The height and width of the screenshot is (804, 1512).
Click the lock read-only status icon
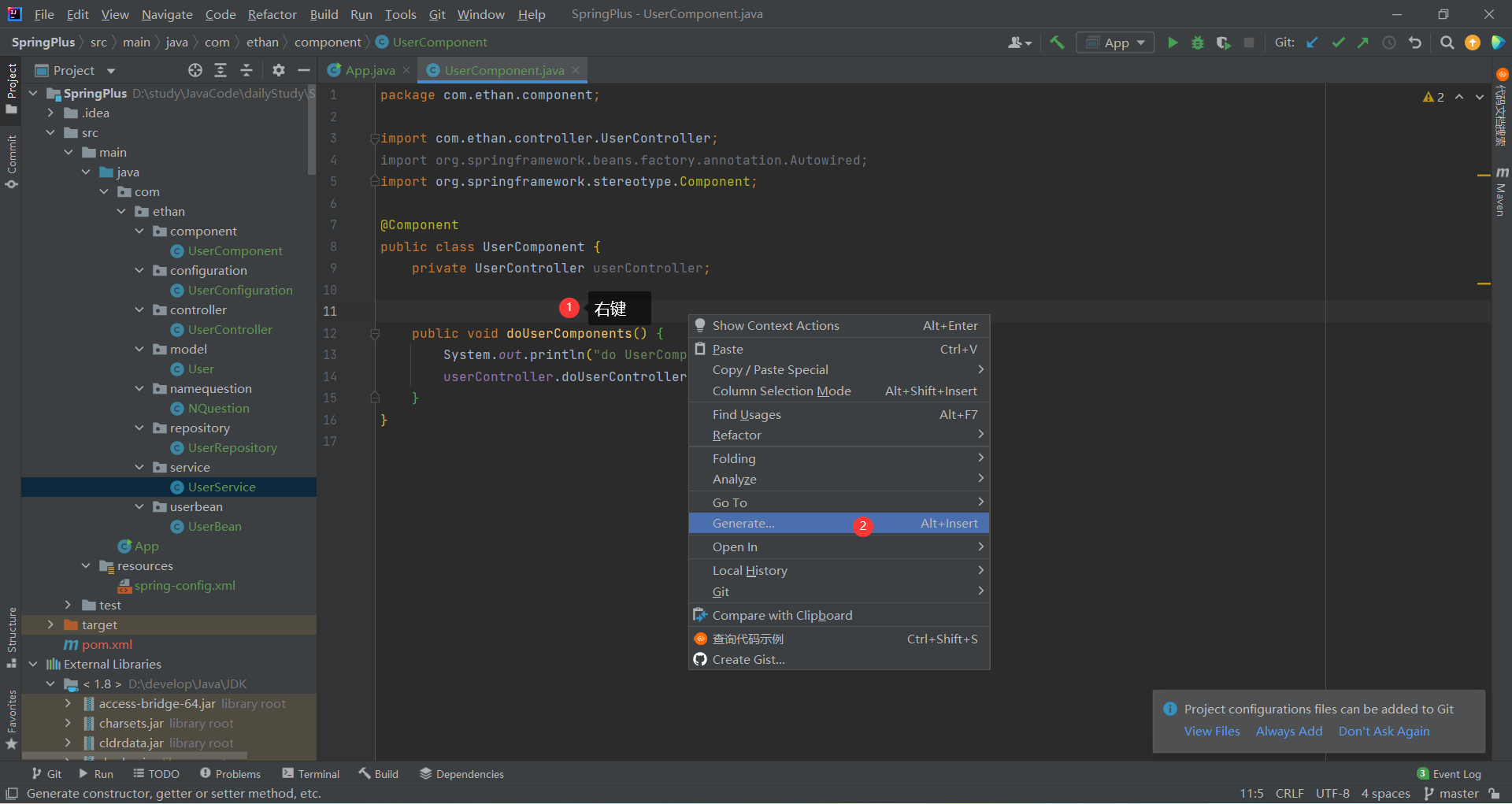point(1495,794)
